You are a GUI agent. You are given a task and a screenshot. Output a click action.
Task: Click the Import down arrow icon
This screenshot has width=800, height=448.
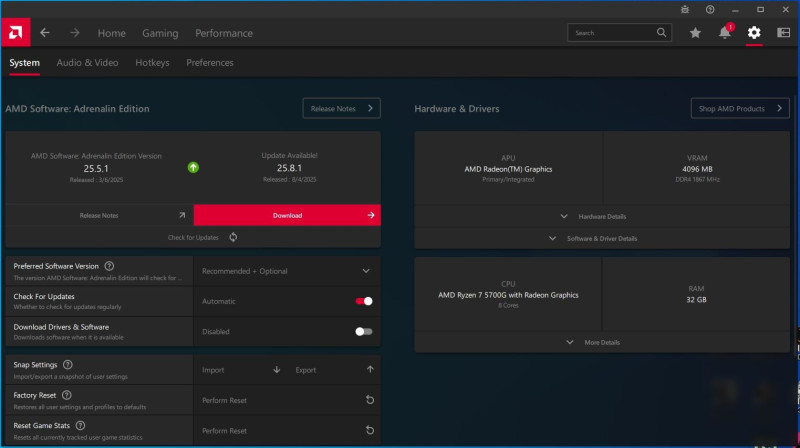pyautogui.click(x=277, y=369)
